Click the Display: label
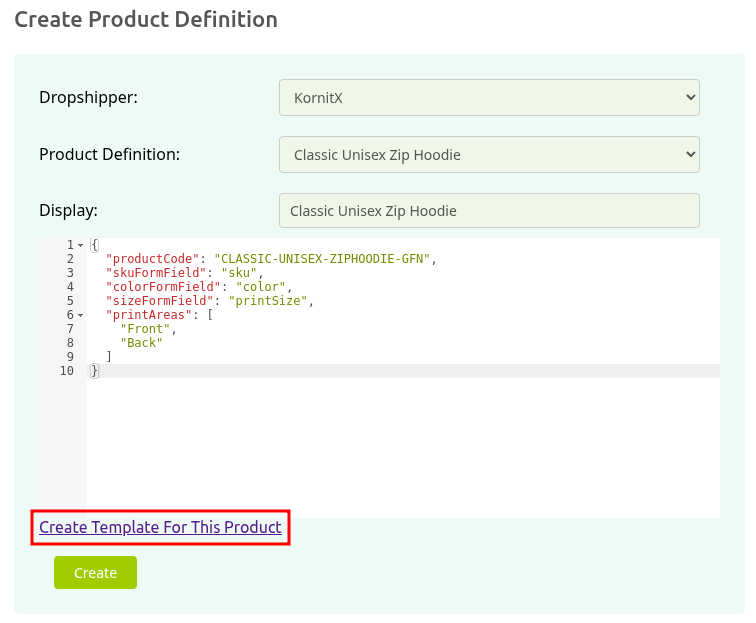756x623 pixels. 68,211
